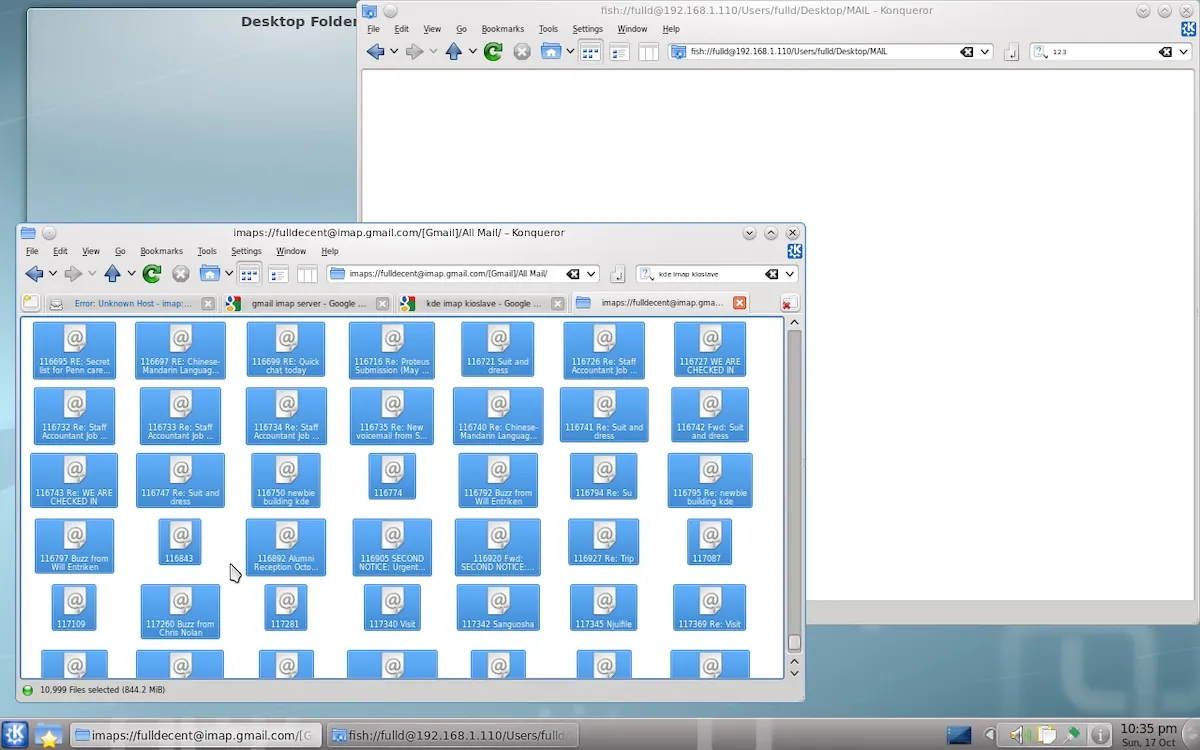Screen dimensions: 1200x750
Task: Close the 'Error: Unknown Host' tab
Action: (x=207, y=303)
